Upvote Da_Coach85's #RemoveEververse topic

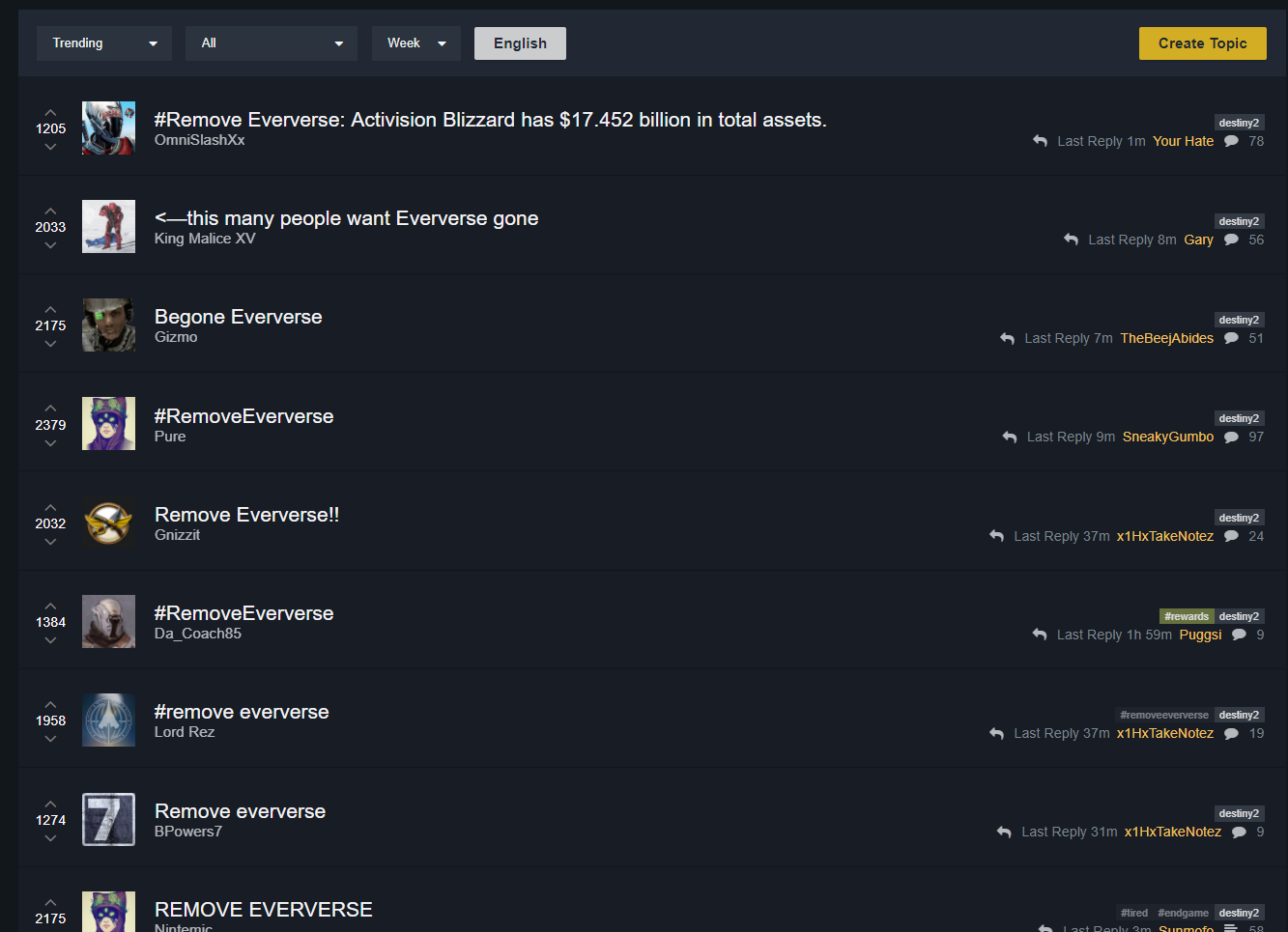(50, 606)
